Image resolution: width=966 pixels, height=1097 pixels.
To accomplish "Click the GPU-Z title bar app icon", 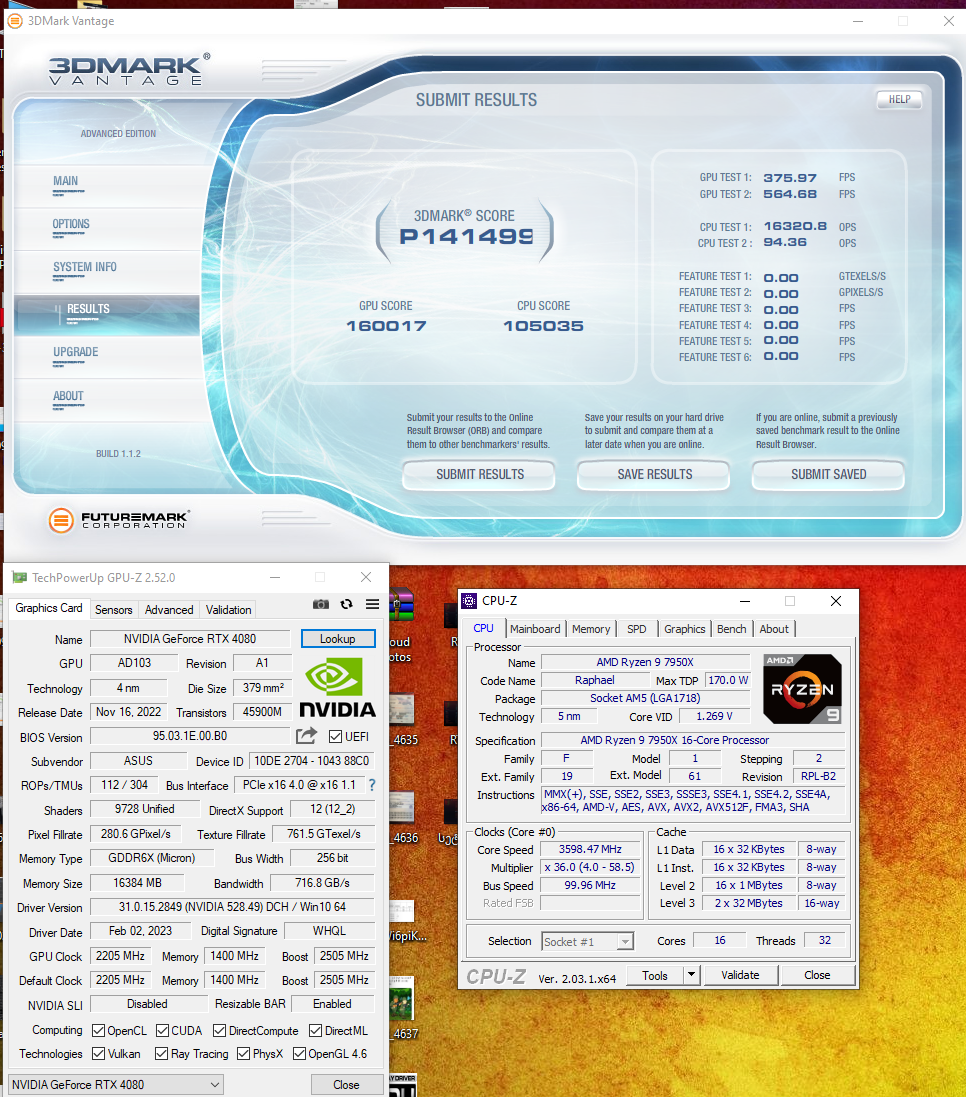I will click(20, 578).
